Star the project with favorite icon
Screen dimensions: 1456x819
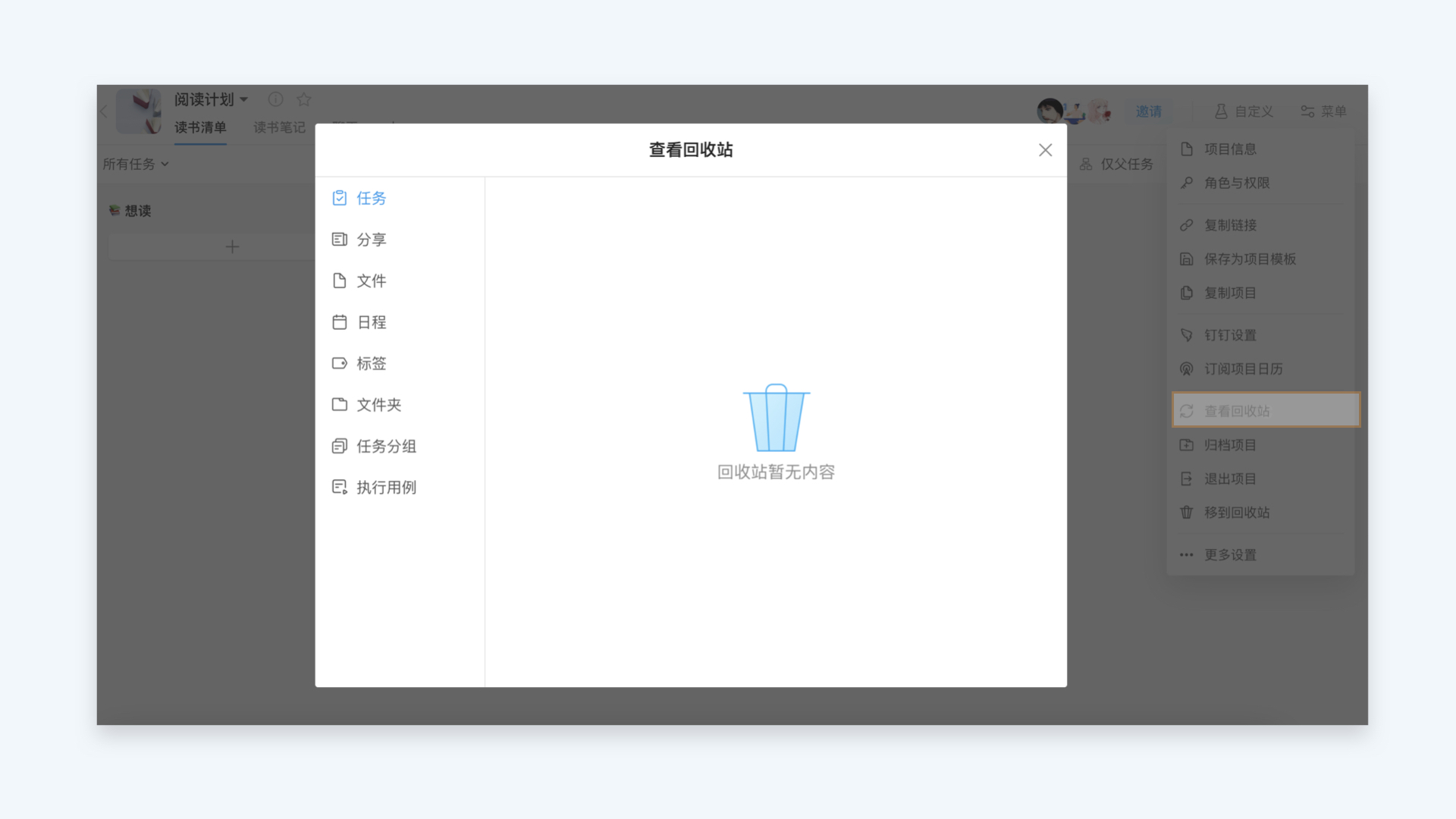pos(304,99)
